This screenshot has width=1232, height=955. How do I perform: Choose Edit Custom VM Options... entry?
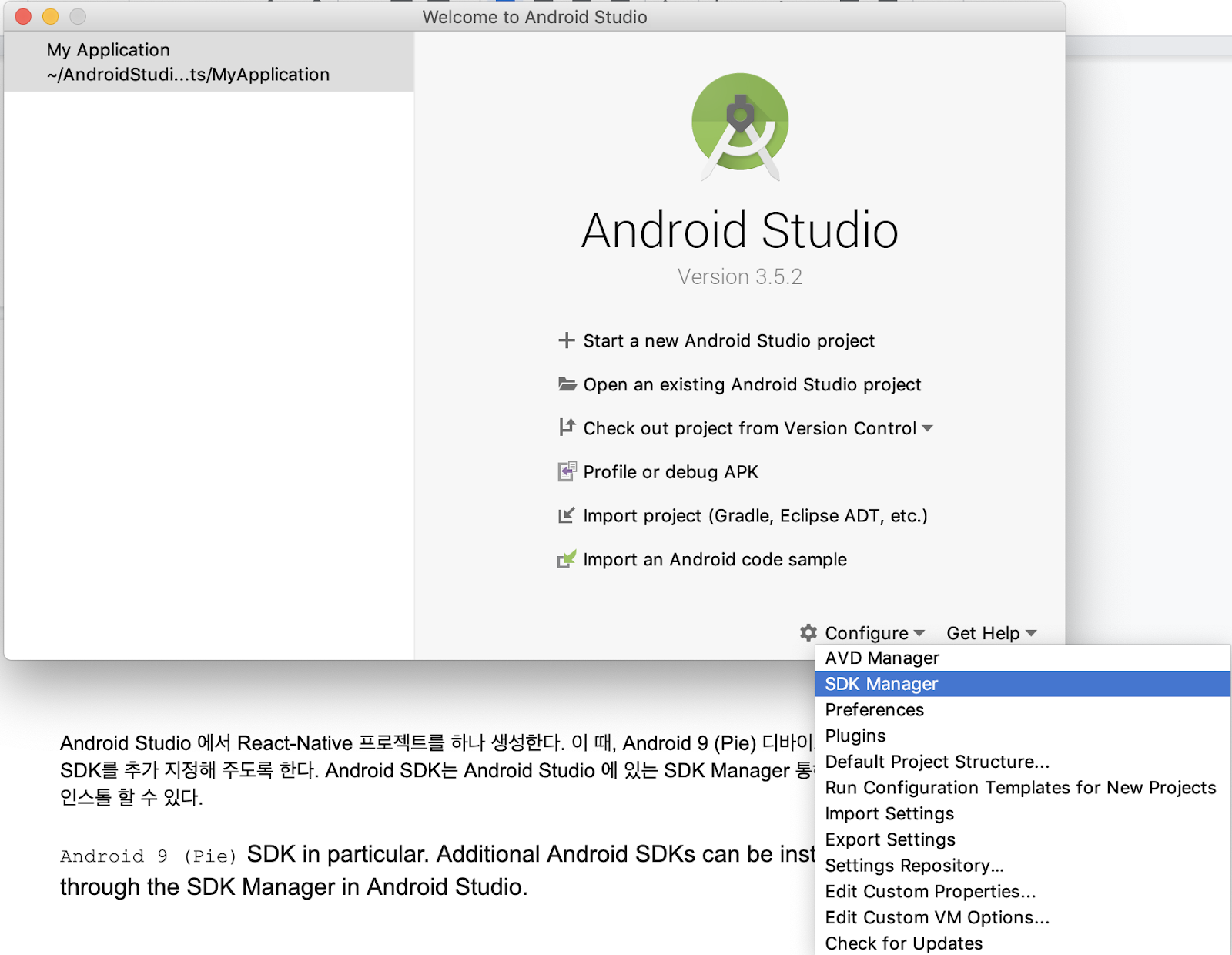pos(1023,917)
